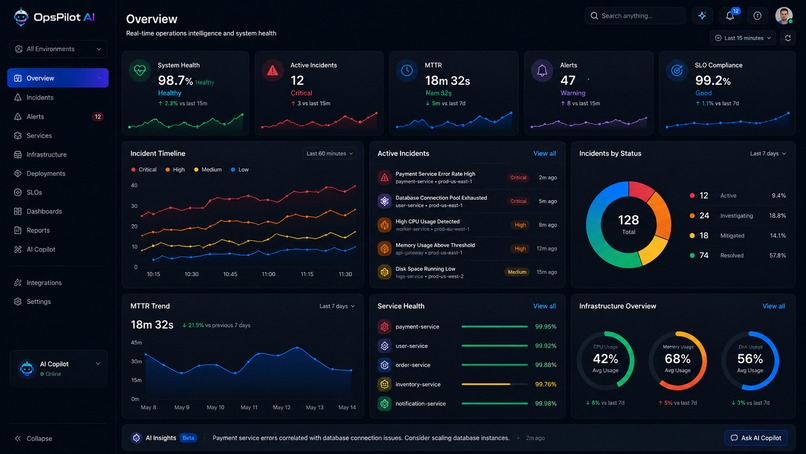The height and width of the screenshot is (454, 806).
Task: Open the user profile avatar
Action: pyautogui.click(x=784, y=15)
